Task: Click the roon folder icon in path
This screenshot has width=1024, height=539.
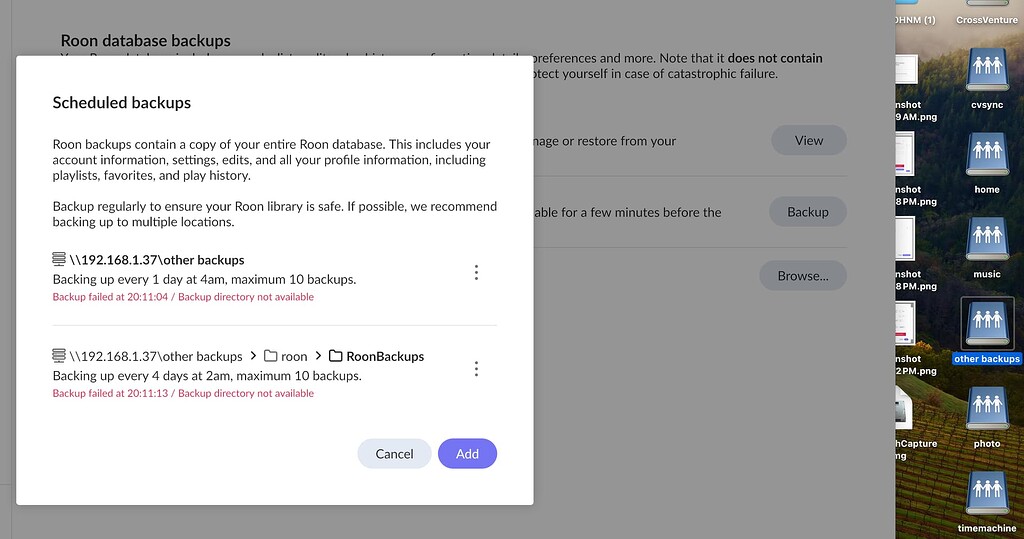Action: [x=270, y=356]
